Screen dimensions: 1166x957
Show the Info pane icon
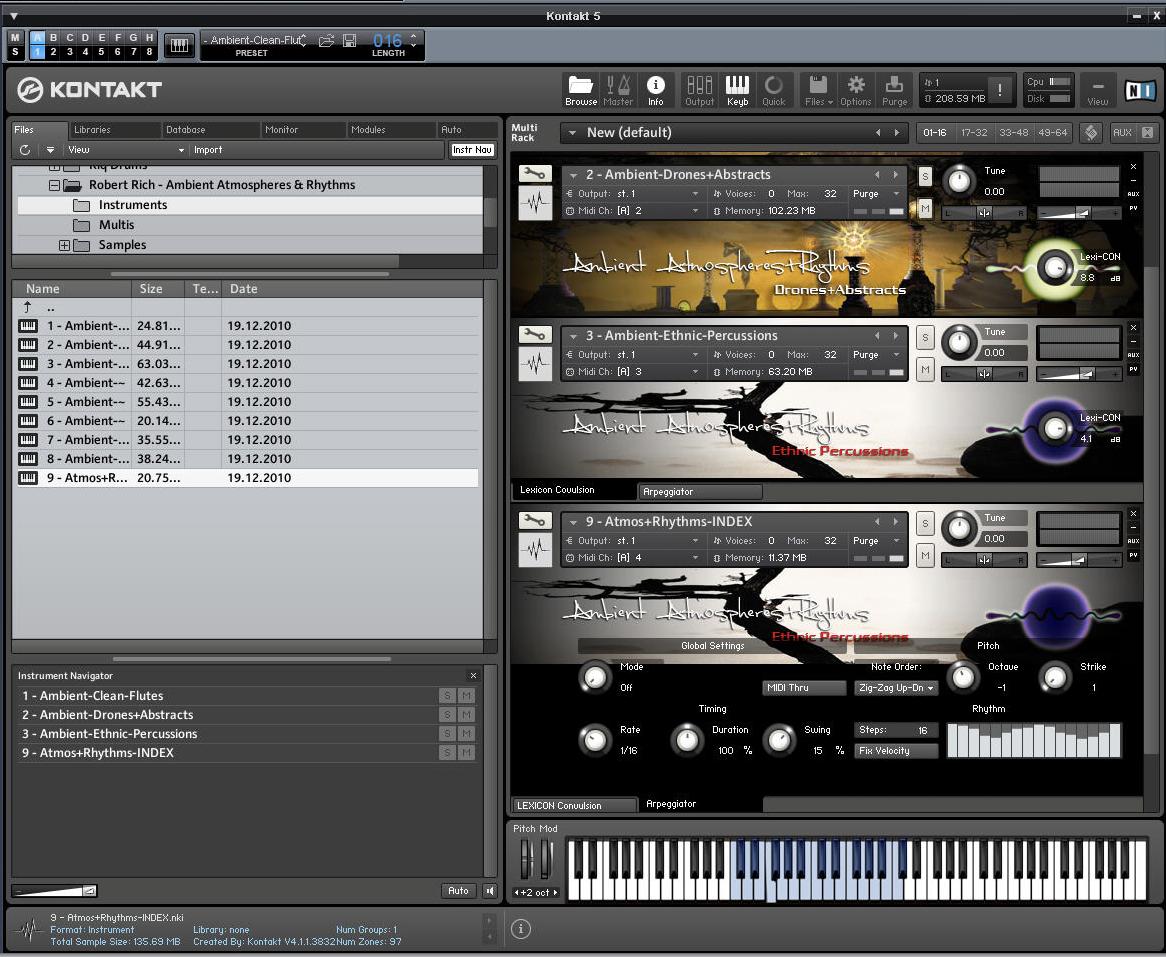[655, 91]
